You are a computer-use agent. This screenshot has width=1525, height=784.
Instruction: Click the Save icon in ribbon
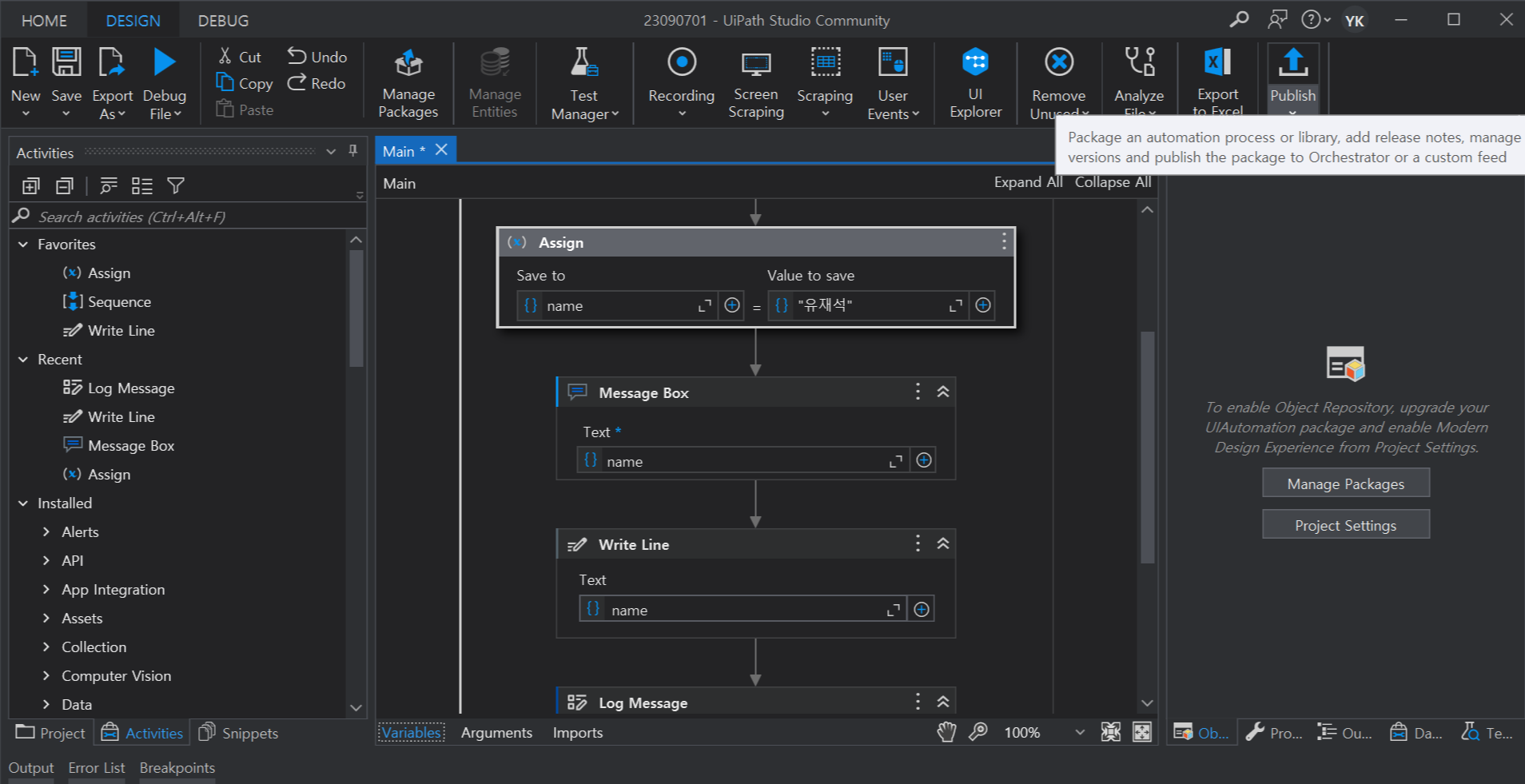(66, 62)
